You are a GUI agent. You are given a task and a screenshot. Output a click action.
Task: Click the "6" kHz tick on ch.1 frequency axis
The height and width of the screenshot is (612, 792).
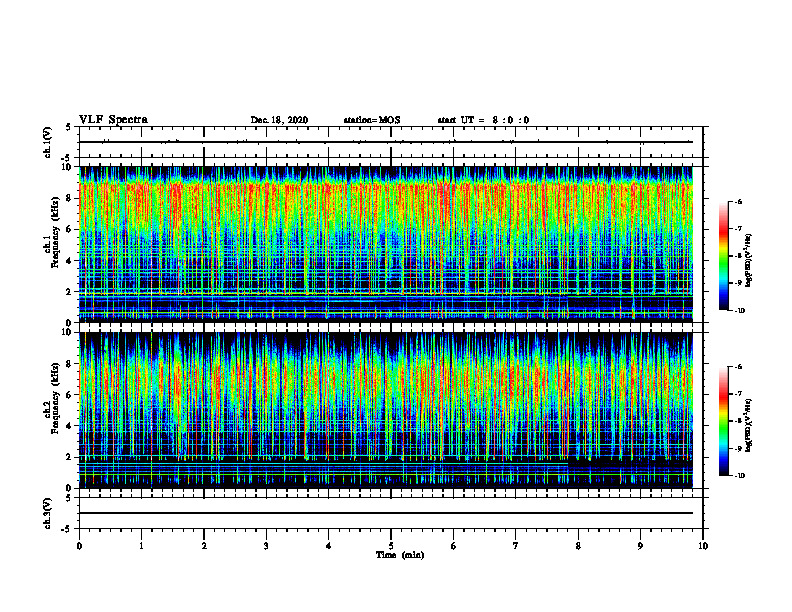71,229
